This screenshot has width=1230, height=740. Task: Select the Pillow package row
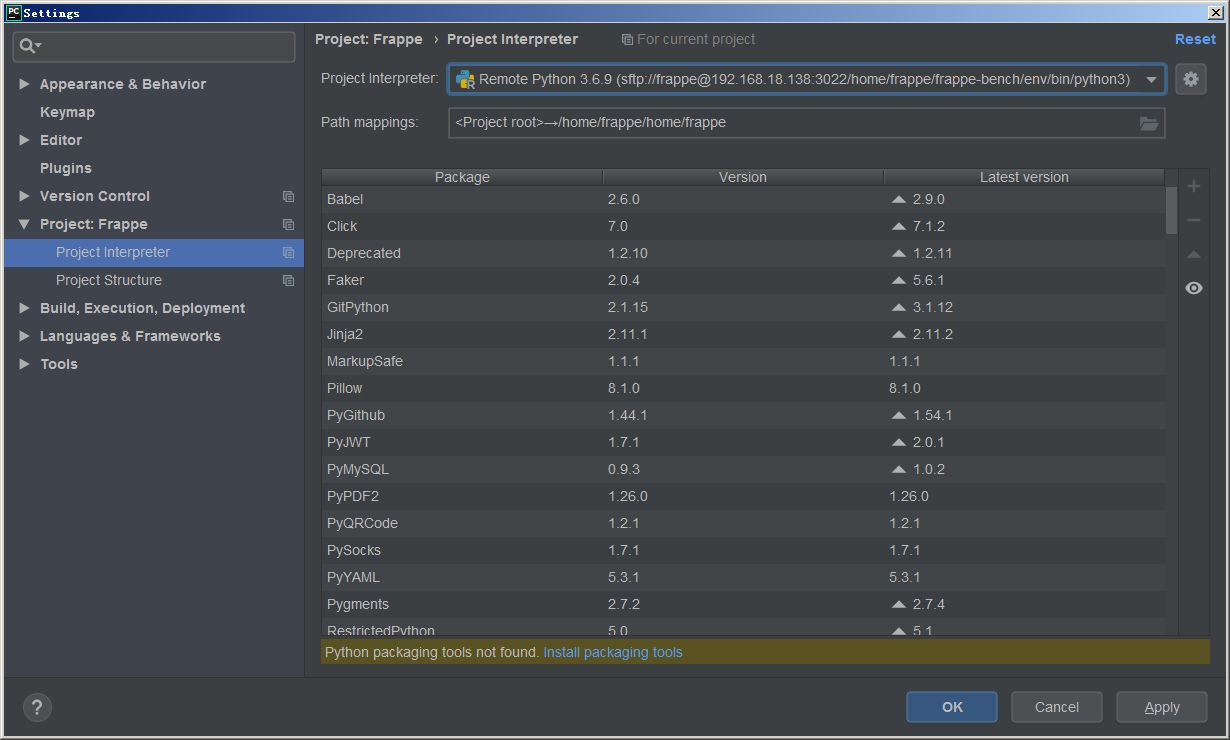743,388
